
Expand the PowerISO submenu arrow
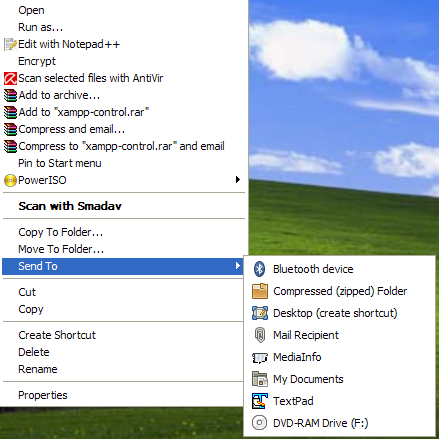click(x=238, y=180)
